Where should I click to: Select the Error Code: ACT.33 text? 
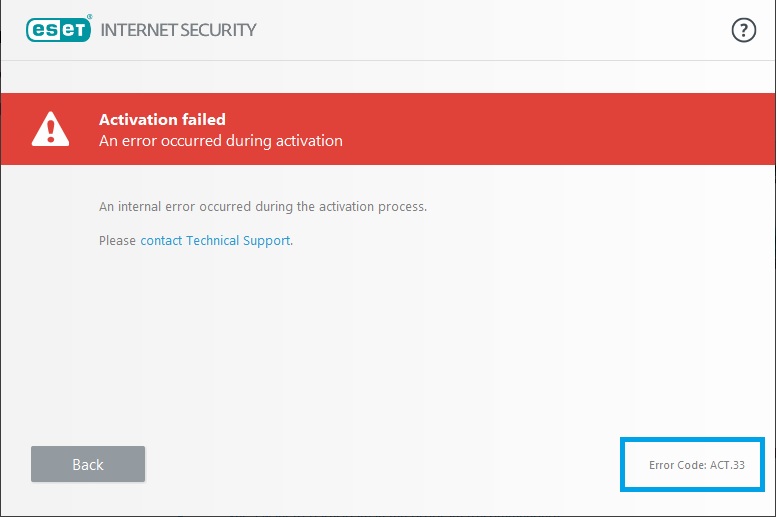(x=696, y=465)
